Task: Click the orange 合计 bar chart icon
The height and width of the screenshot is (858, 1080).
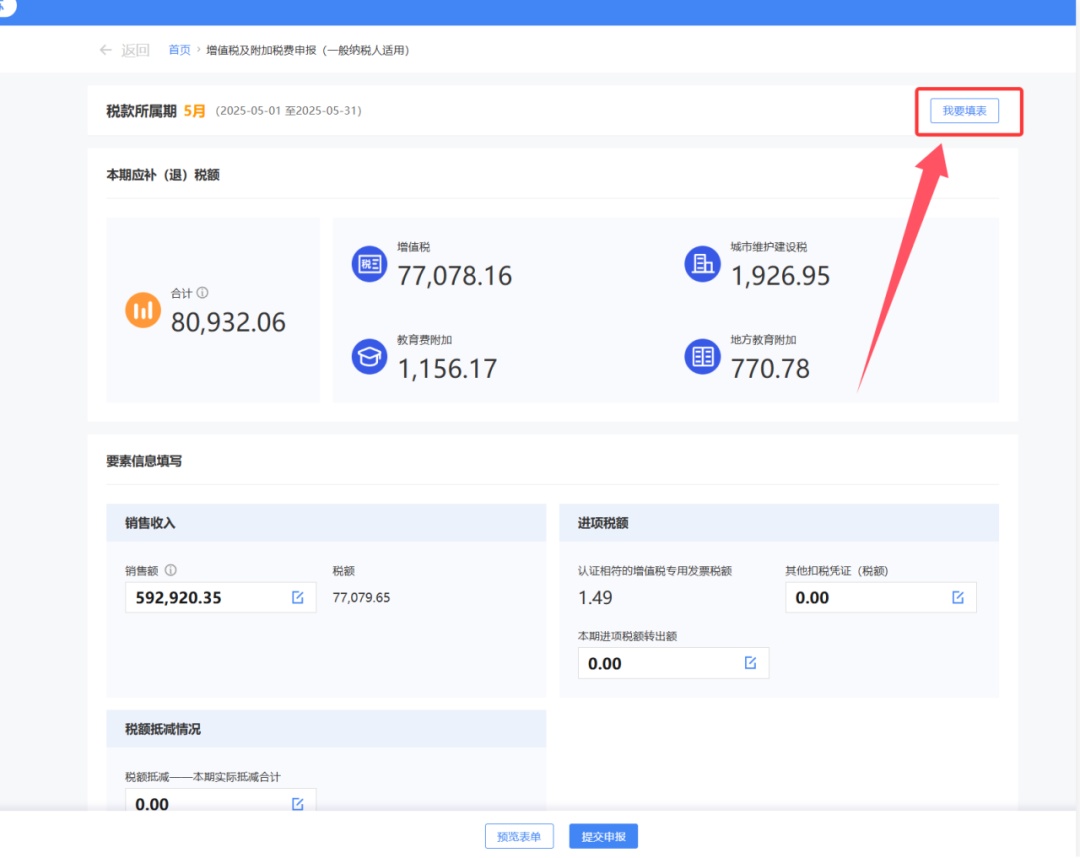Action: coord(143,309)
